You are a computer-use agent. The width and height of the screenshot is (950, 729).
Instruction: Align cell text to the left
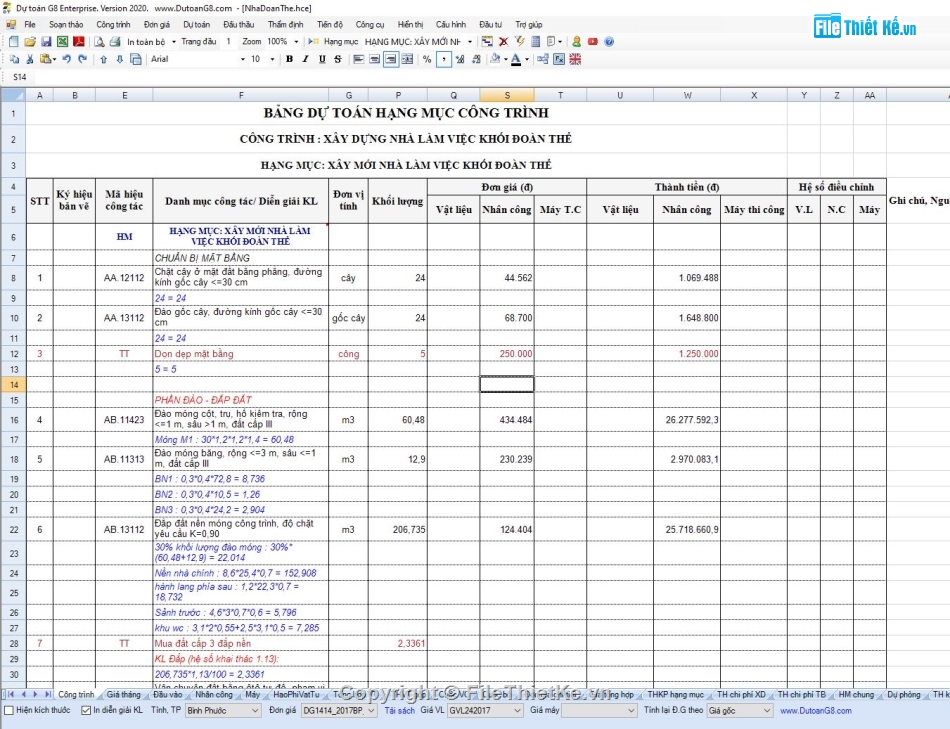pyautogui.click(x=359, y=59)
